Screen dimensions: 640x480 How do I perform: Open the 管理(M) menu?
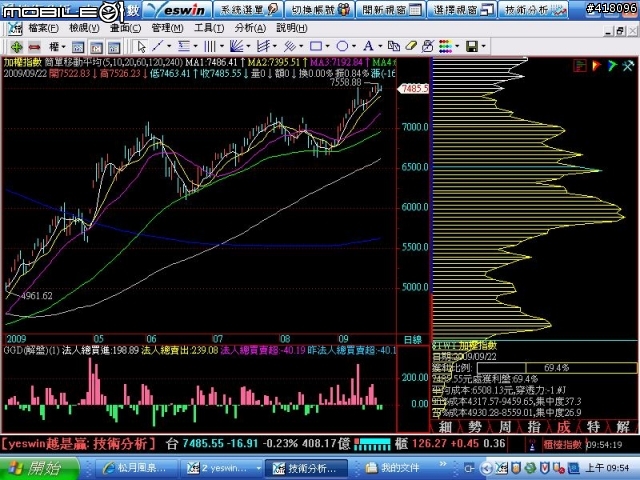[x=167, y=28]
